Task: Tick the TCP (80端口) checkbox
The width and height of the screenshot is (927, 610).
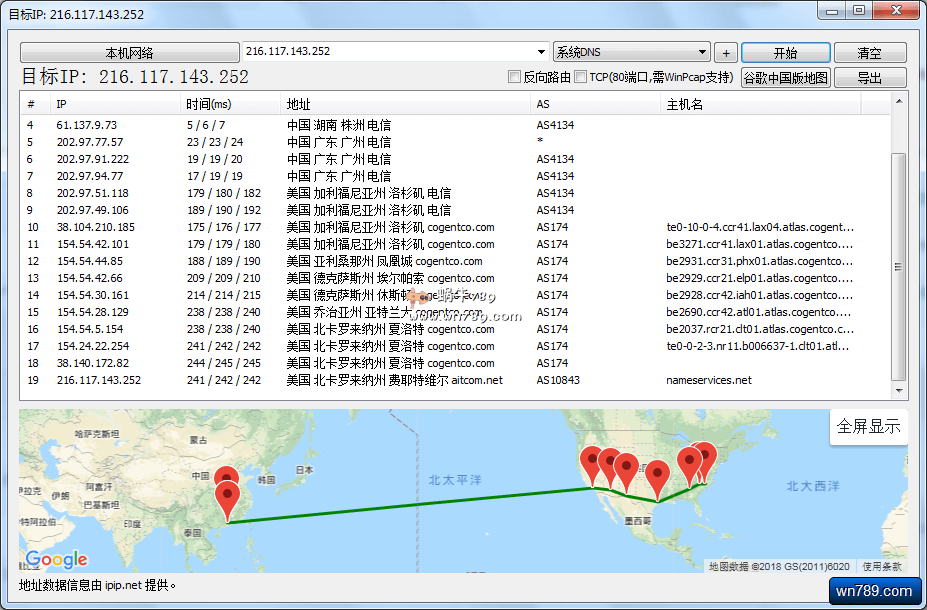Action: [581, 77]
